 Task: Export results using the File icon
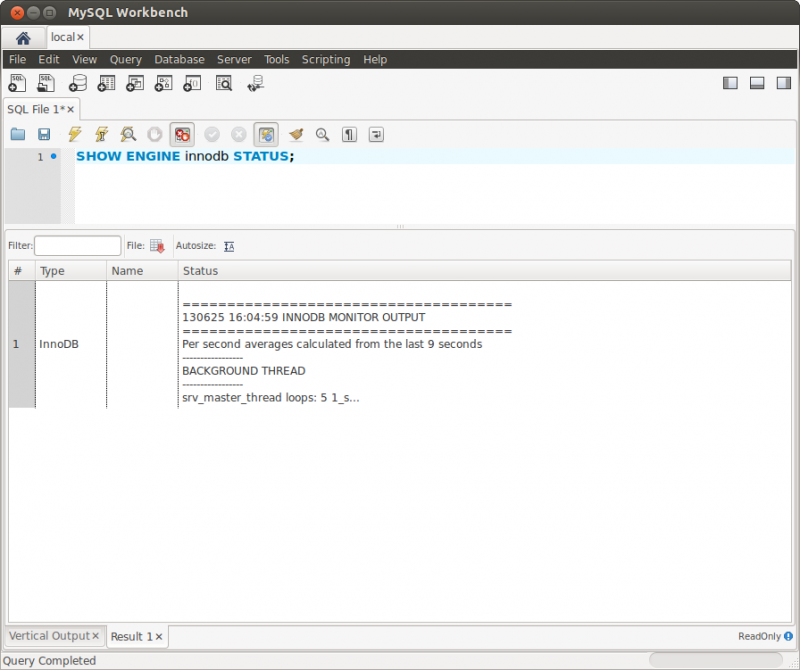coord(157,246)
